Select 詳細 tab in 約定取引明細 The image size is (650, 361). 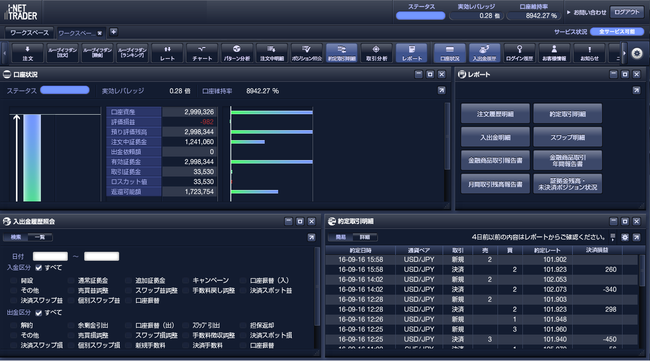365,237
